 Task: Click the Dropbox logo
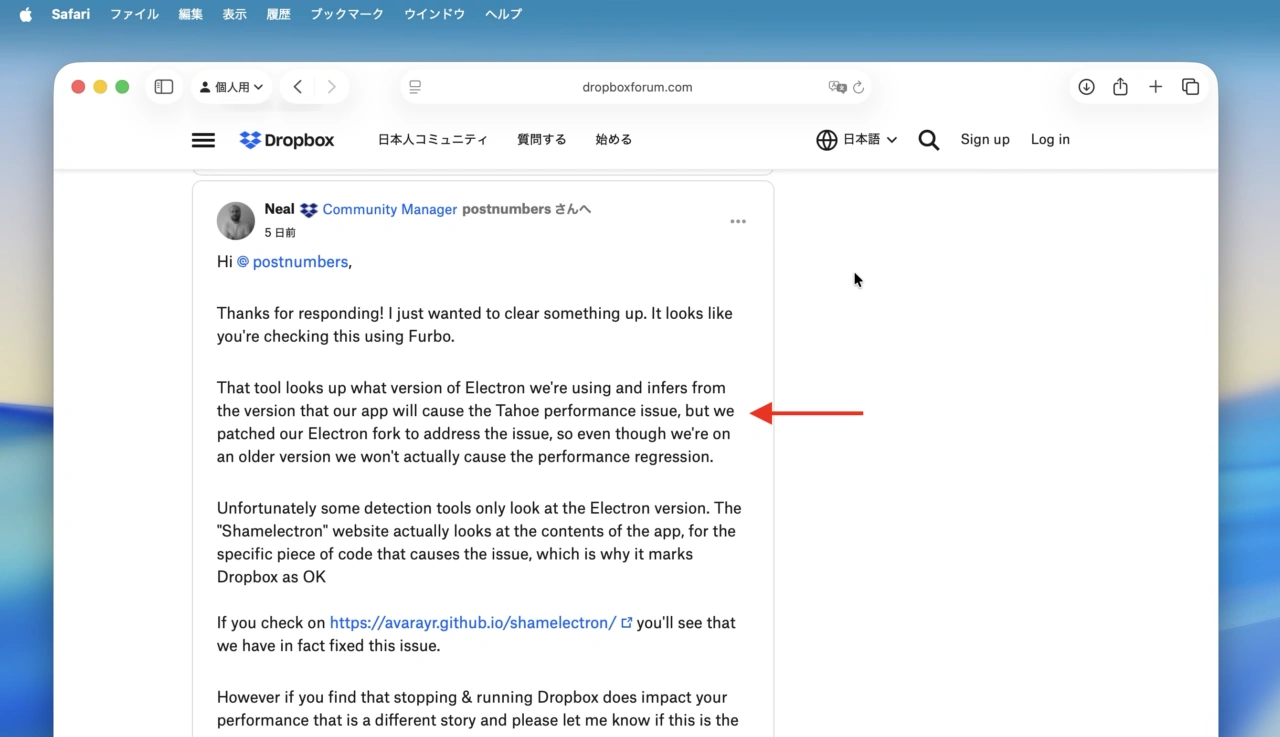point(286,140)
